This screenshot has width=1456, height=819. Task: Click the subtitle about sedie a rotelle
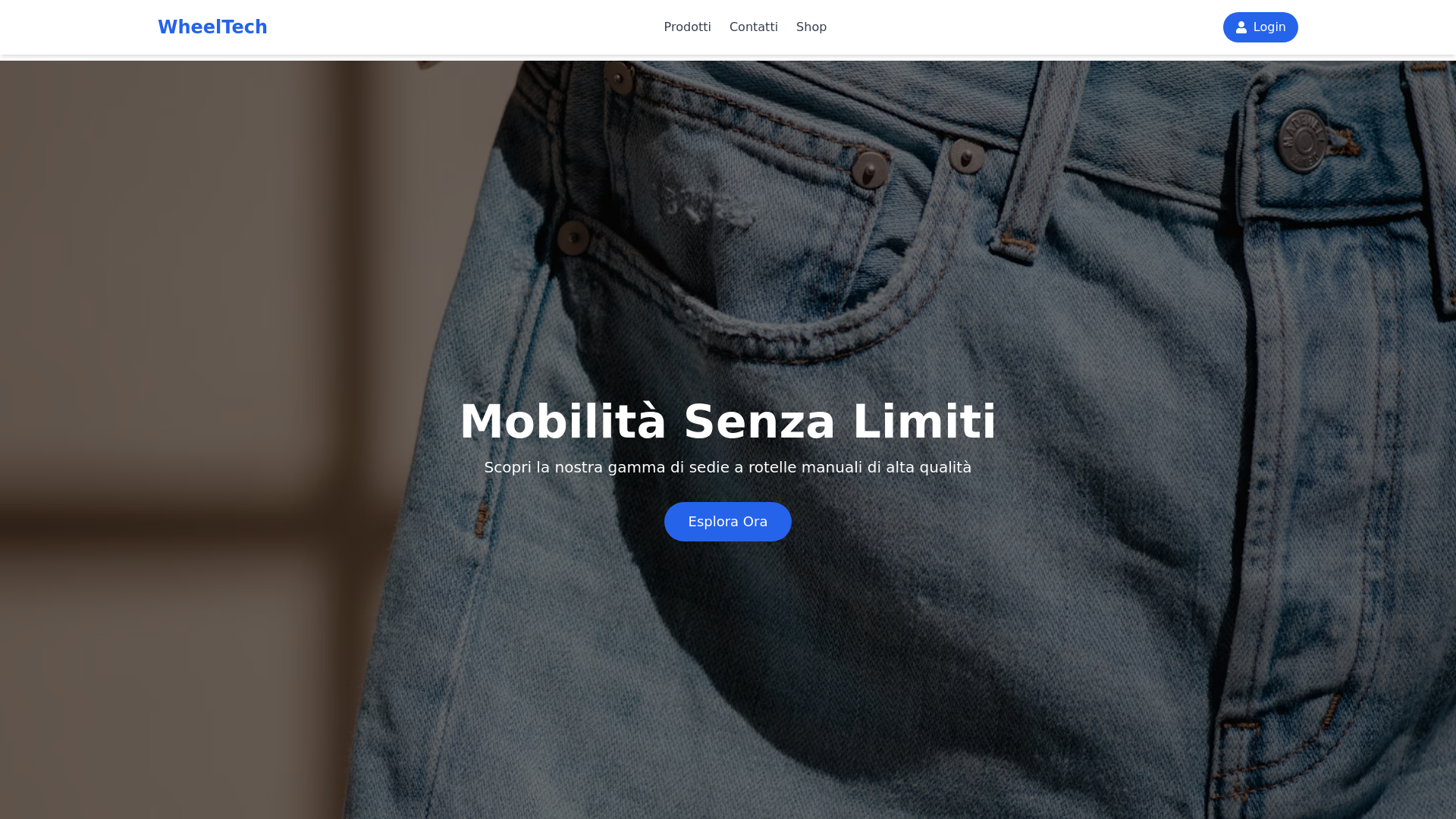(x=727, y=467)
